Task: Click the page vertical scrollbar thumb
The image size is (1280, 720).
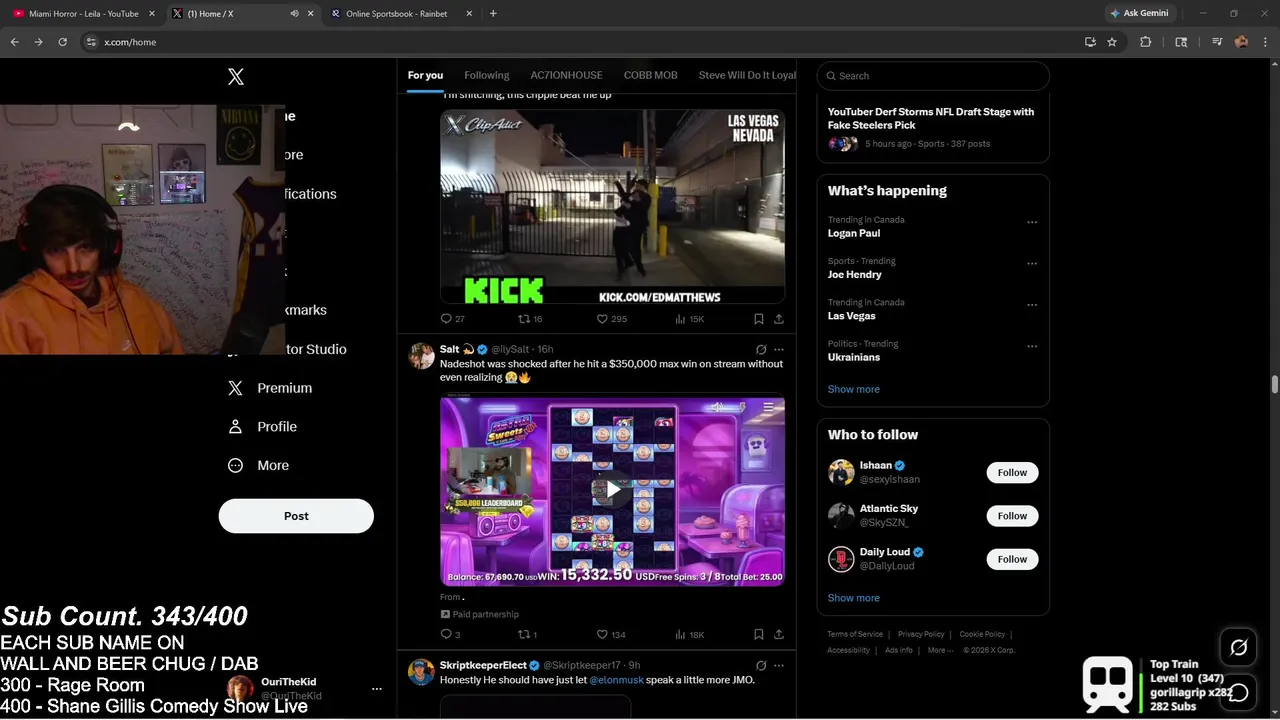Action: pos(1275,385)
